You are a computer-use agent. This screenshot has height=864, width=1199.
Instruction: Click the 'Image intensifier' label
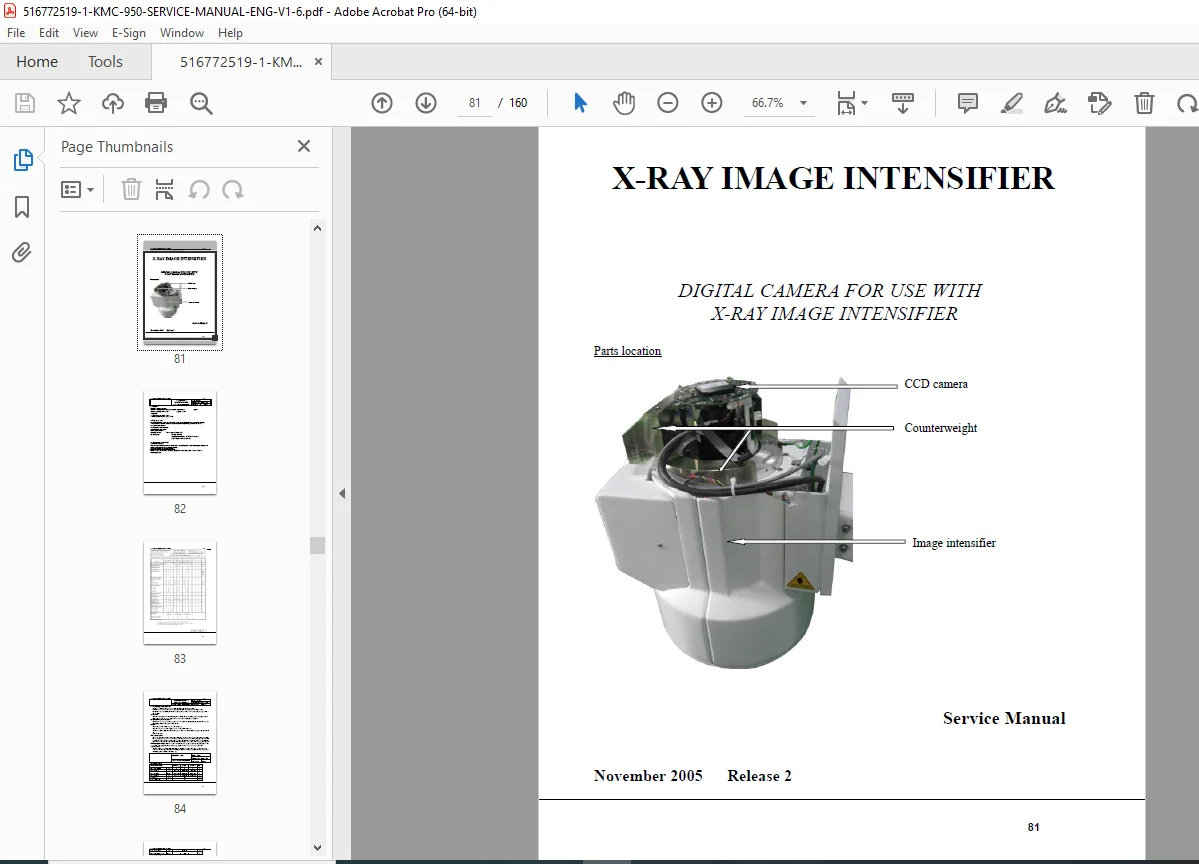coord(954,543)
